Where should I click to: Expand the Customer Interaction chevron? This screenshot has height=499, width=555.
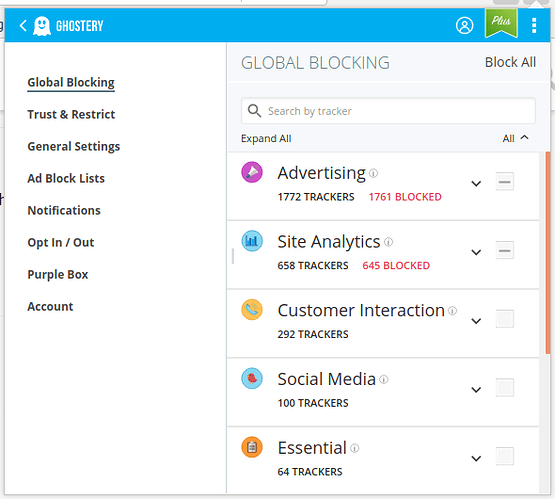point(476,321)
